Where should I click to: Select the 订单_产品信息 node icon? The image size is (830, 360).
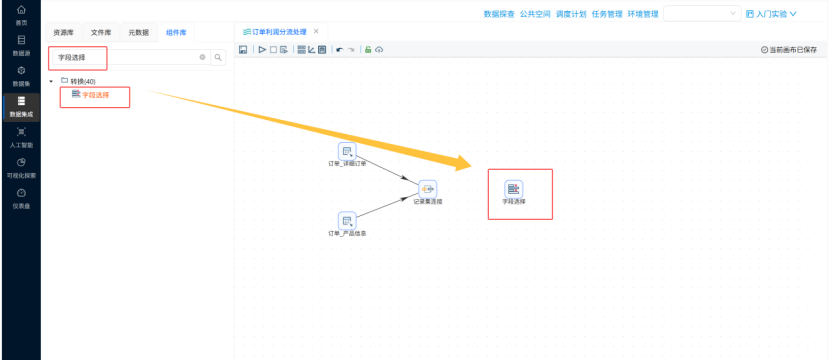click(x=347, y=221)
